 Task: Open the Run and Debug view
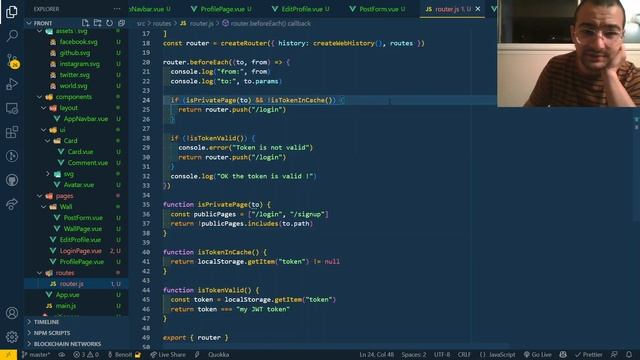coord(12,84)
